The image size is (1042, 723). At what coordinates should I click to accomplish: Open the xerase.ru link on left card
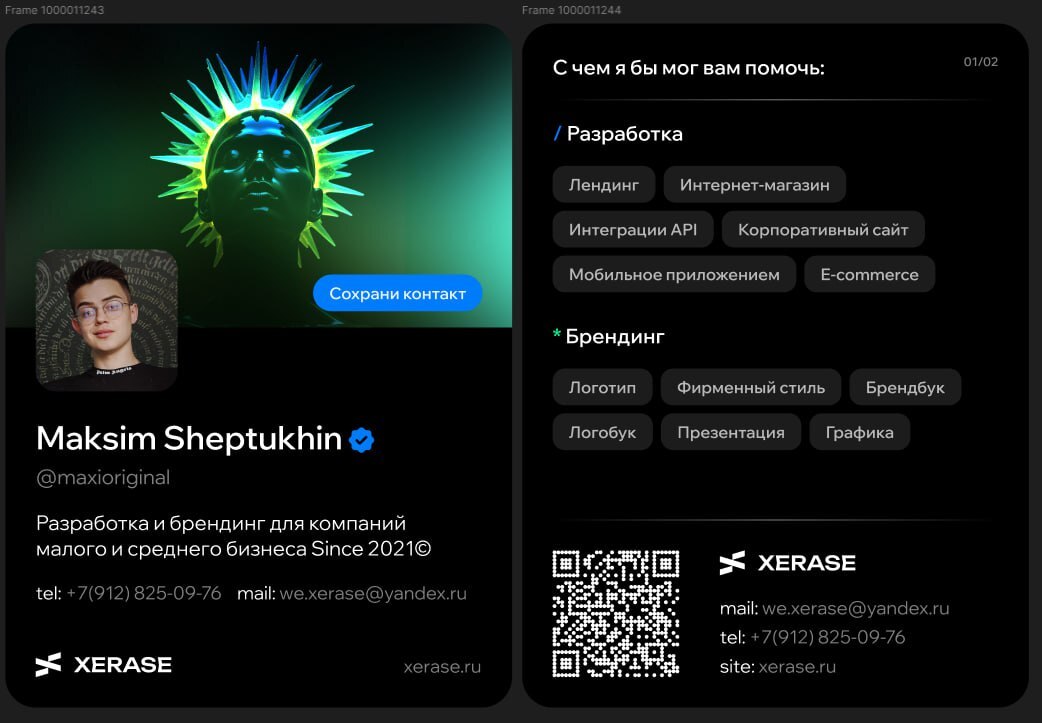[442, 667]
